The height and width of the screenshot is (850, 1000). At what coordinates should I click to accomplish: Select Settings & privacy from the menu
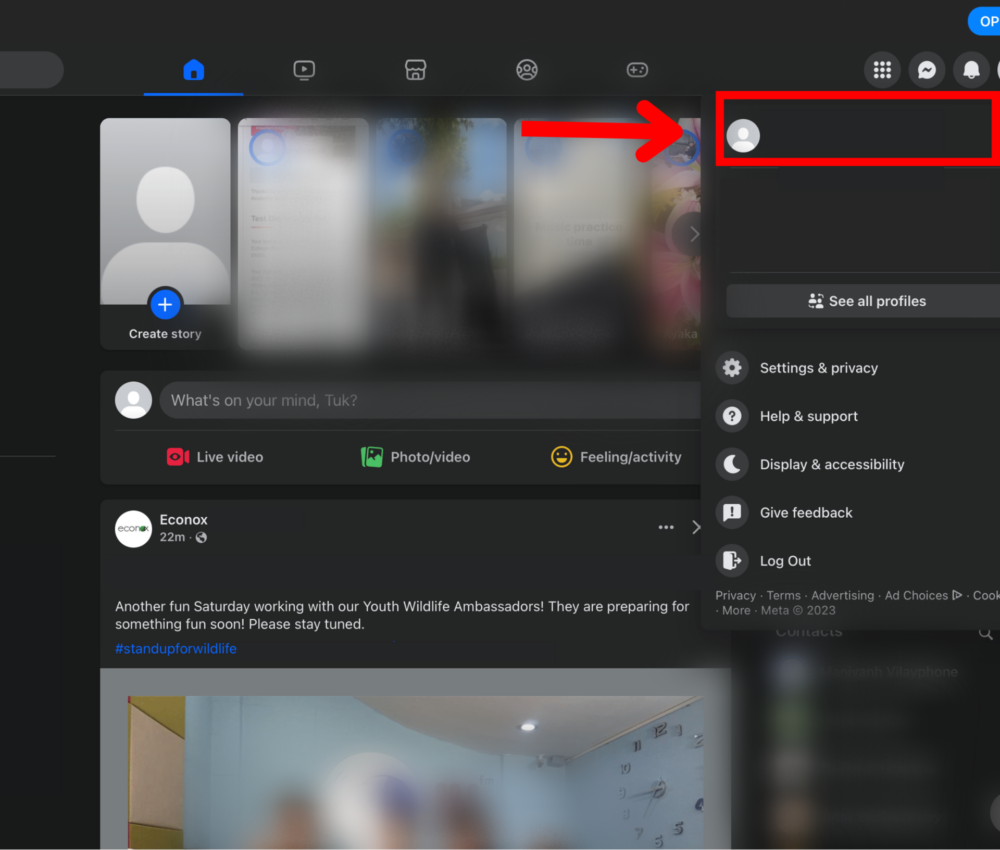point(818,368)
